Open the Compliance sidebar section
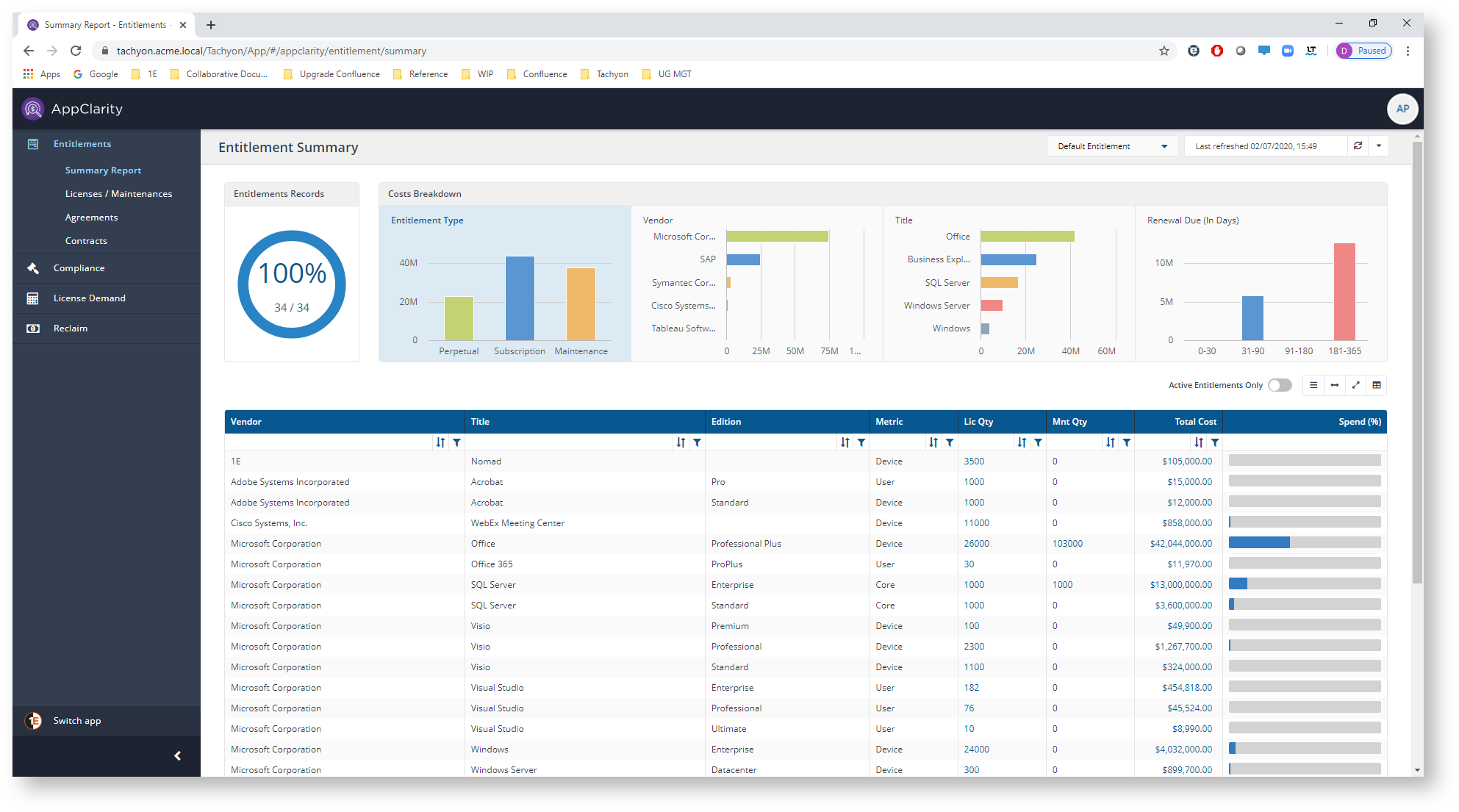1459x812 pixels. pos(107,268)
